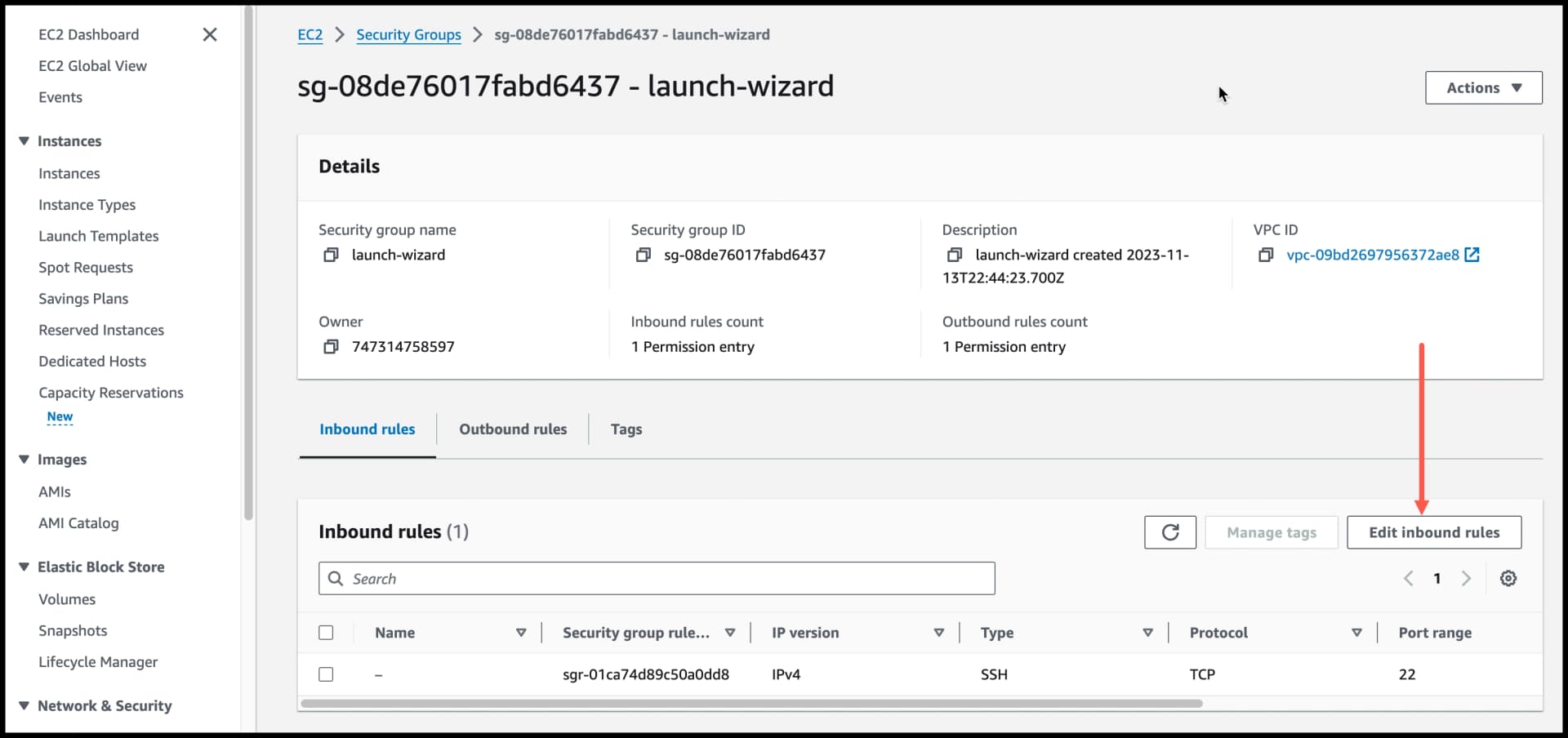Go to the next page of rules
The height and width of the screenshot is (738, 1568).
pos(1466,578)
